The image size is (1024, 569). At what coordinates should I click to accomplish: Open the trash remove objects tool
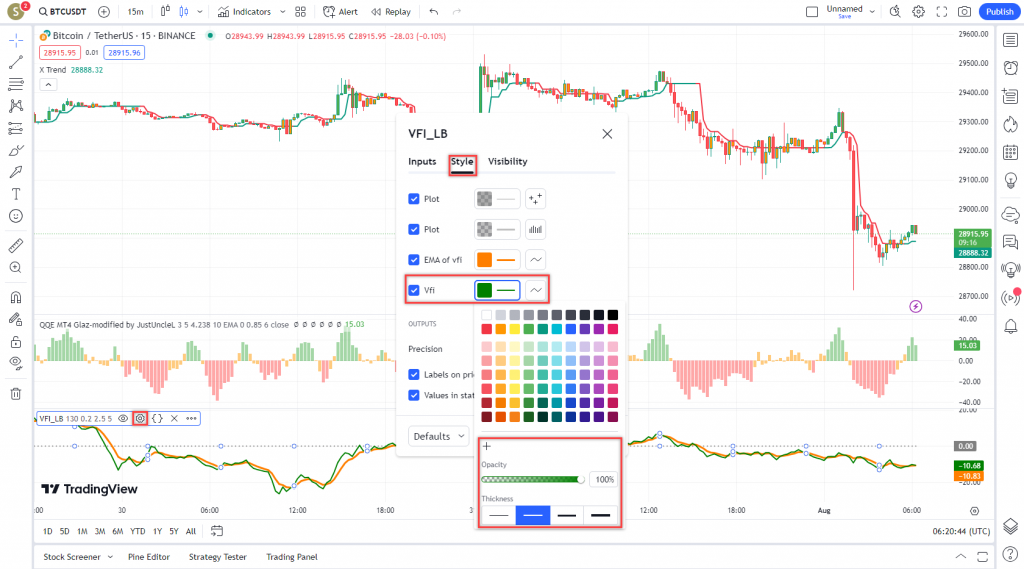pos(15,393)
